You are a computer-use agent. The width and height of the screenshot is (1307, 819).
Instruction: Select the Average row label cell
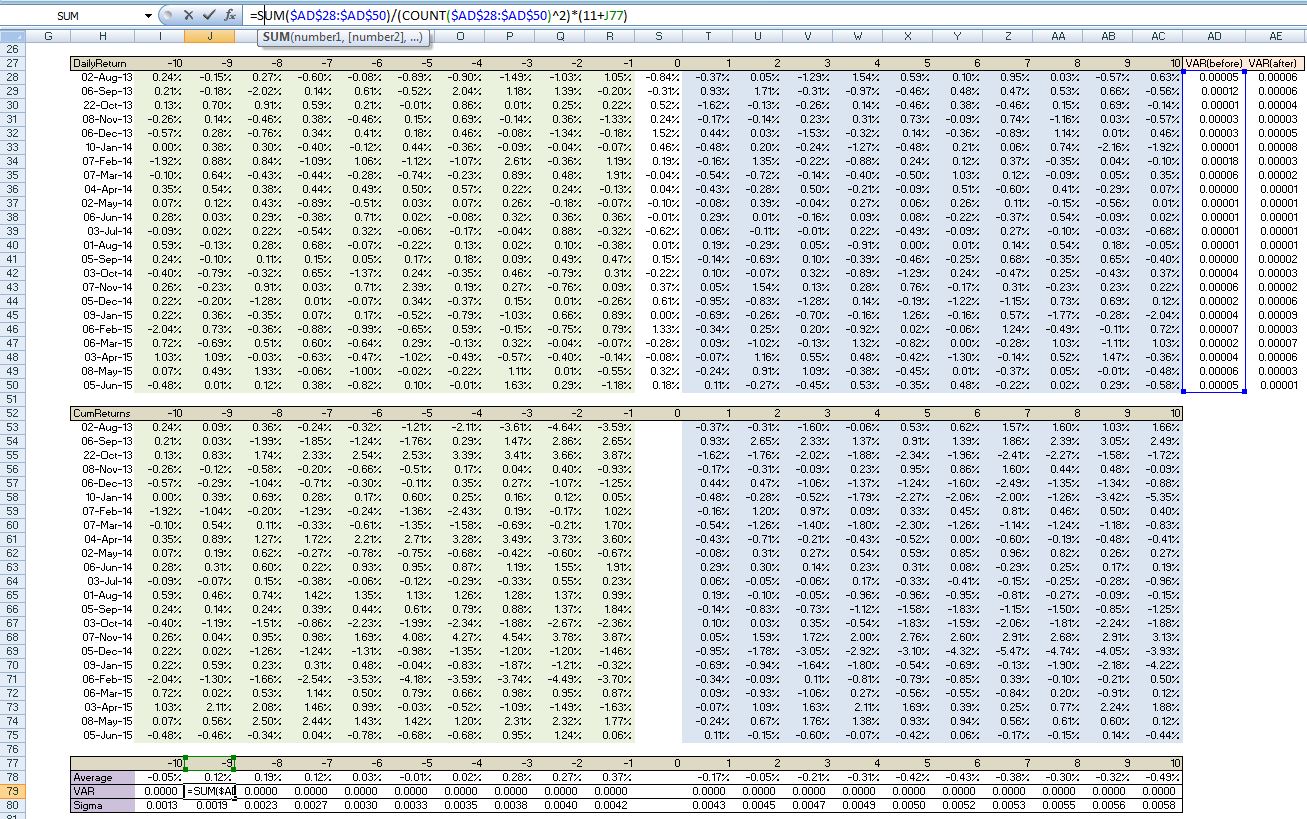point(103,777)
